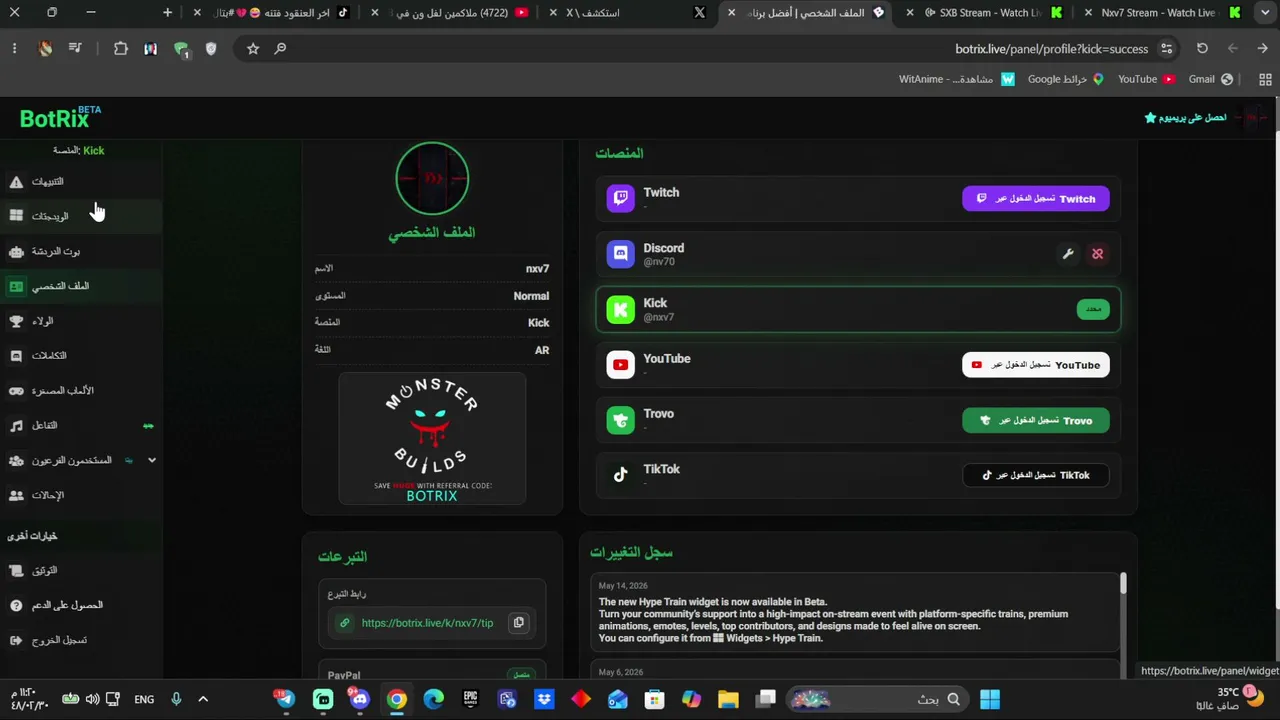This screenshot has width=1280, height=720.
Task: Click the green selected badge on Kick
Action: 1093,310
